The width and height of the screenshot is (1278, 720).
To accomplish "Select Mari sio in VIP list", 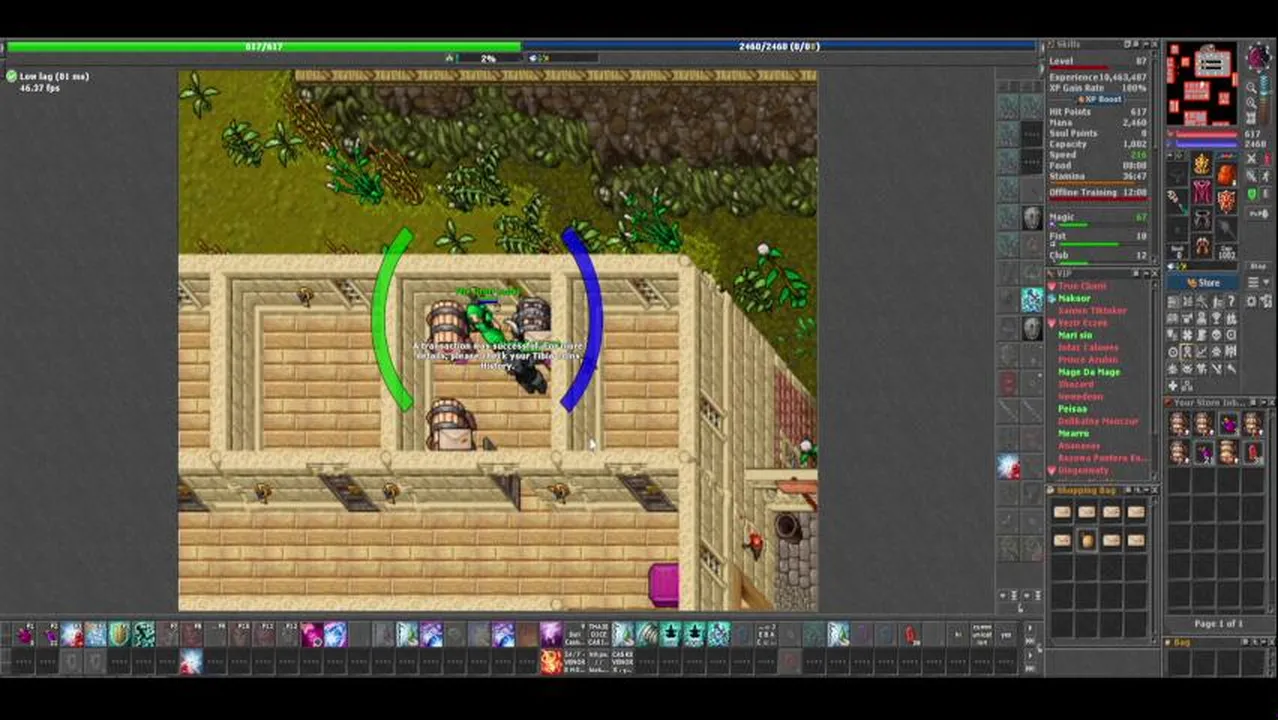I will tap(1075, 335).
